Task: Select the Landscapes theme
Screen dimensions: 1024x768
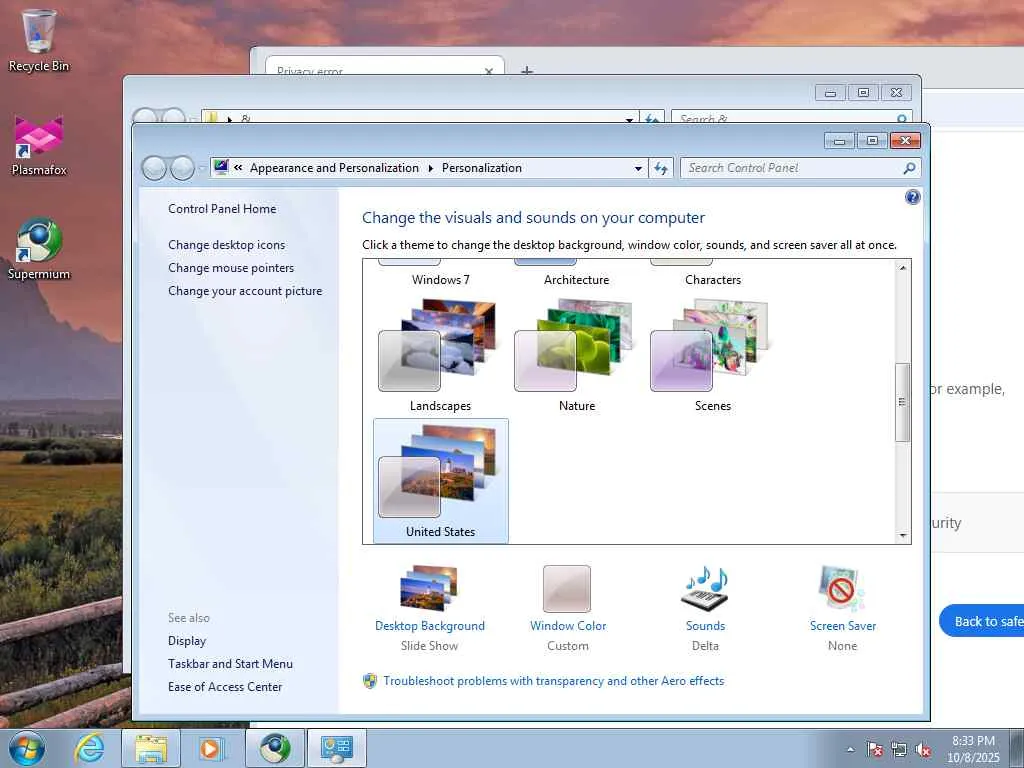Action: tap(440, 355)
